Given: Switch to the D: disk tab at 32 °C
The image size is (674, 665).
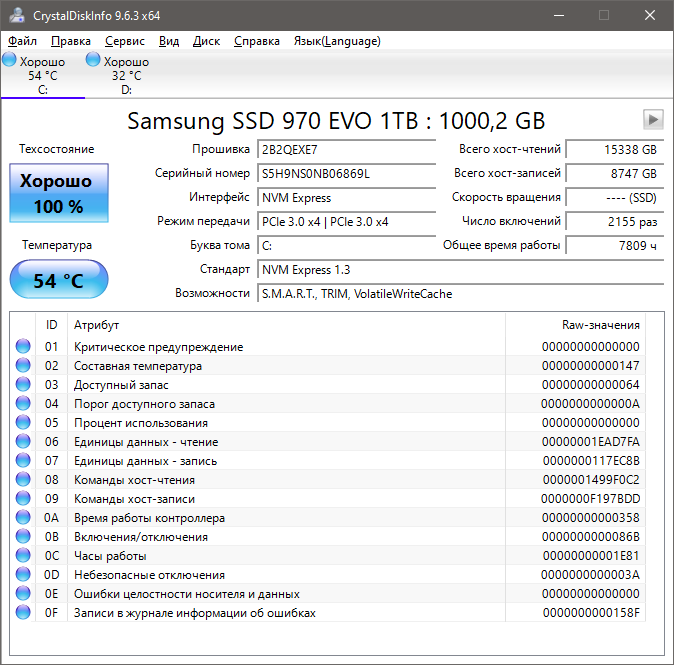Looking at the screenshot, I should tap(126, 75).
